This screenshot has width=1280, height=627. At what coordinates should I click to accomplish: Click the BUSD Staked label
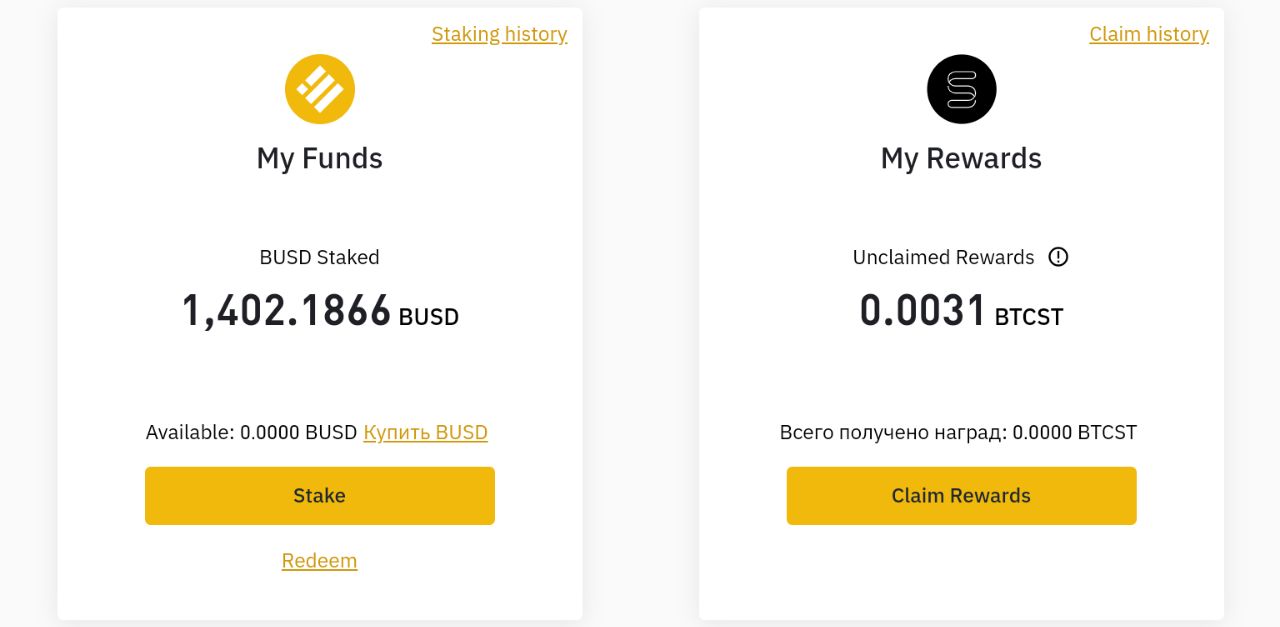click(319, 257)
